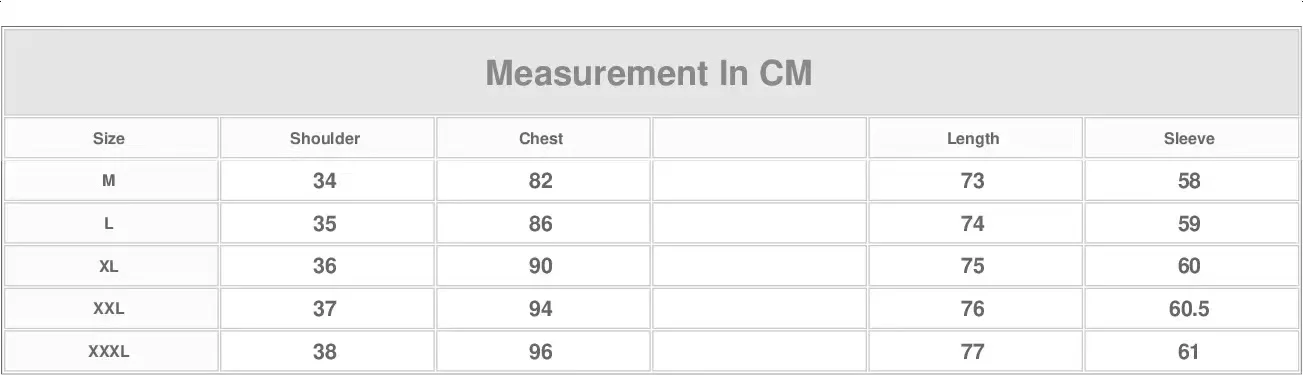Select the Shoulder column header
The width and height of the screenshot is (1303, 375).
[325, 139]
